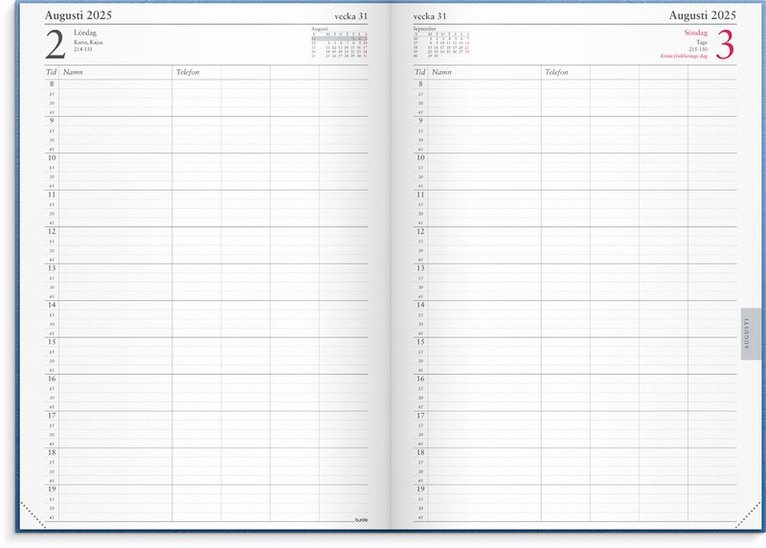Click the 12 o'clock label on left page
The height and width of the screenshot is (548, 766).
(x=51, y=231)
